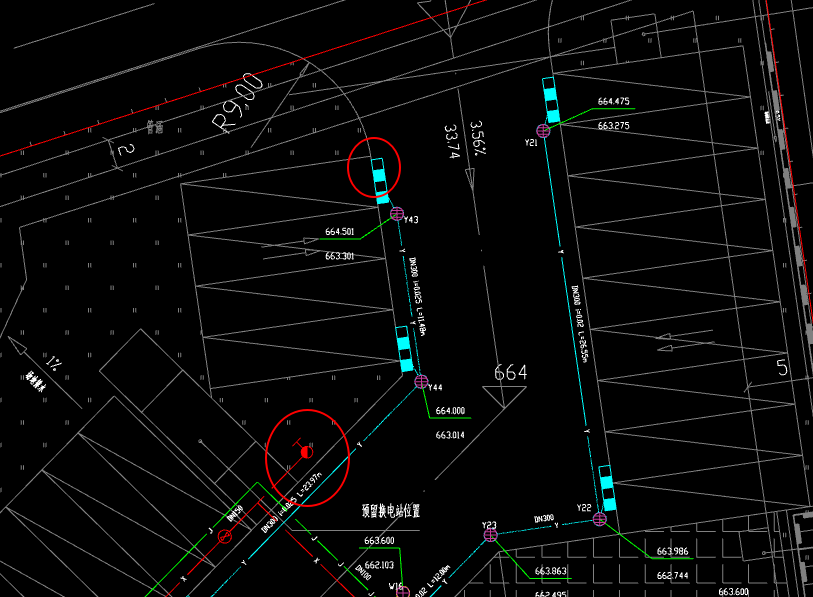
Task: Click the 663.986 elevation label
Action: (x=672, y=551)
